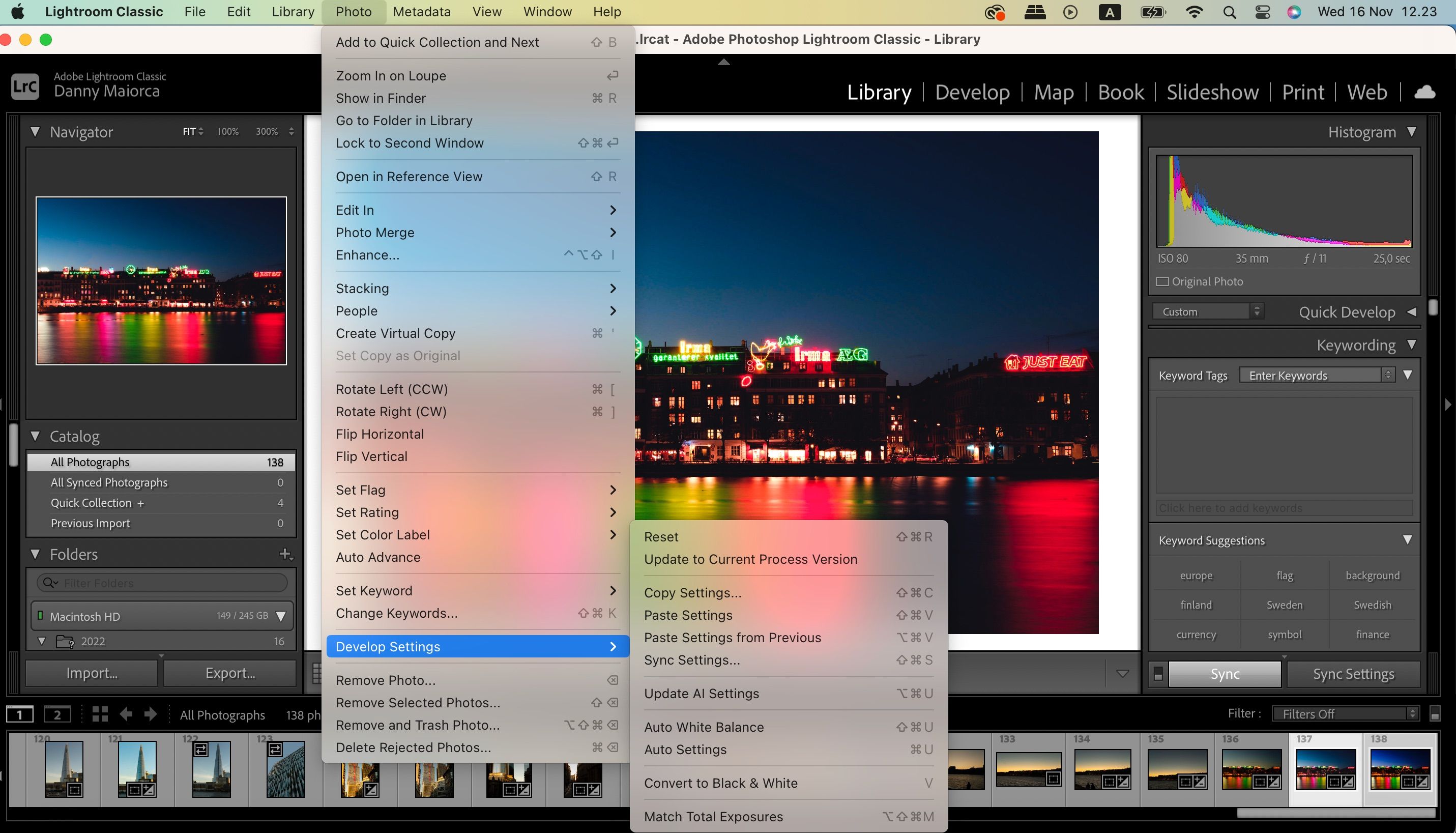Enable the Original Photo checkbox

(1162, 281)
